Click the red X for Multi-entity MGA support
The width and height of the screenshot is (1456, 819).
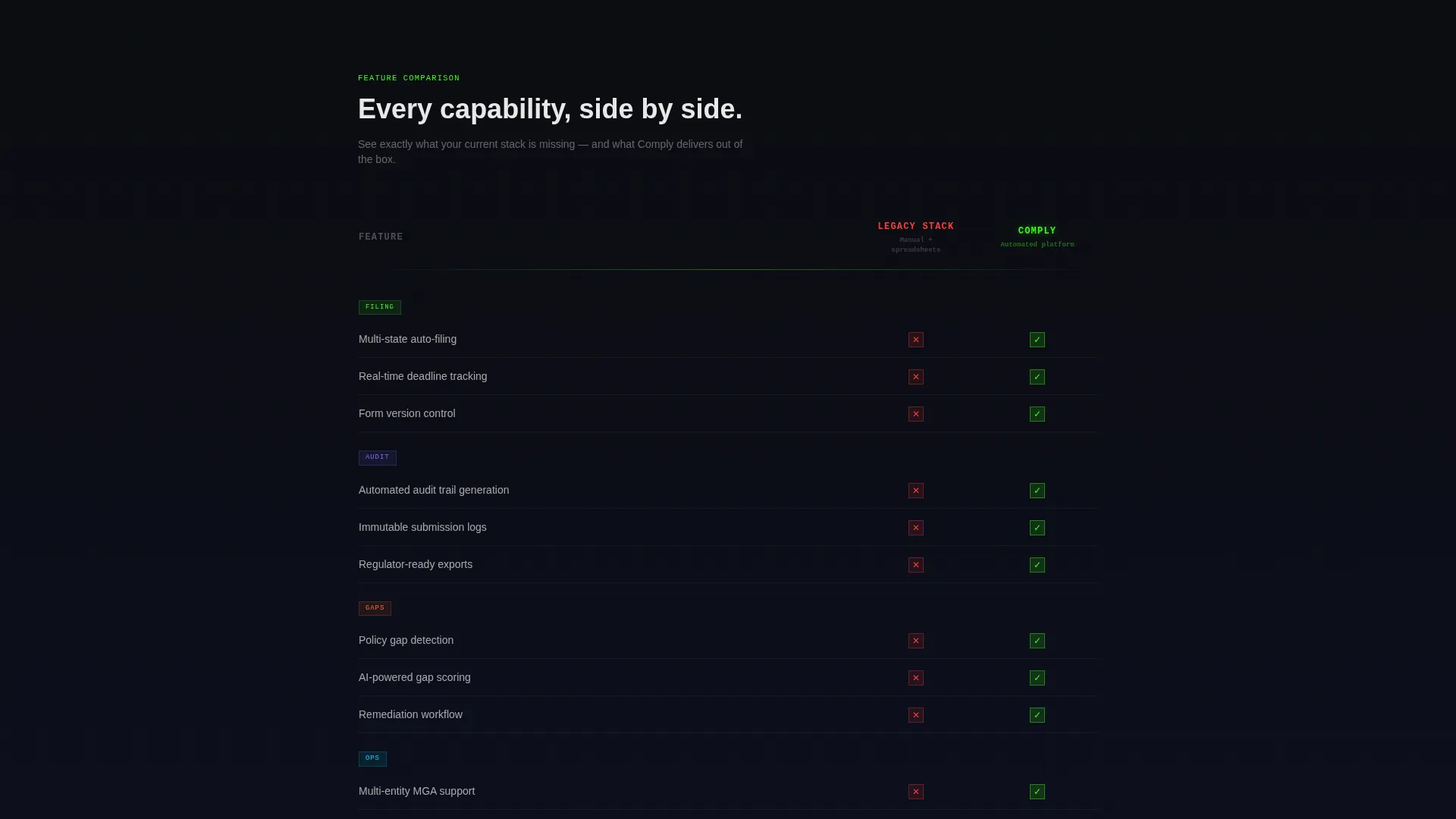916,792
